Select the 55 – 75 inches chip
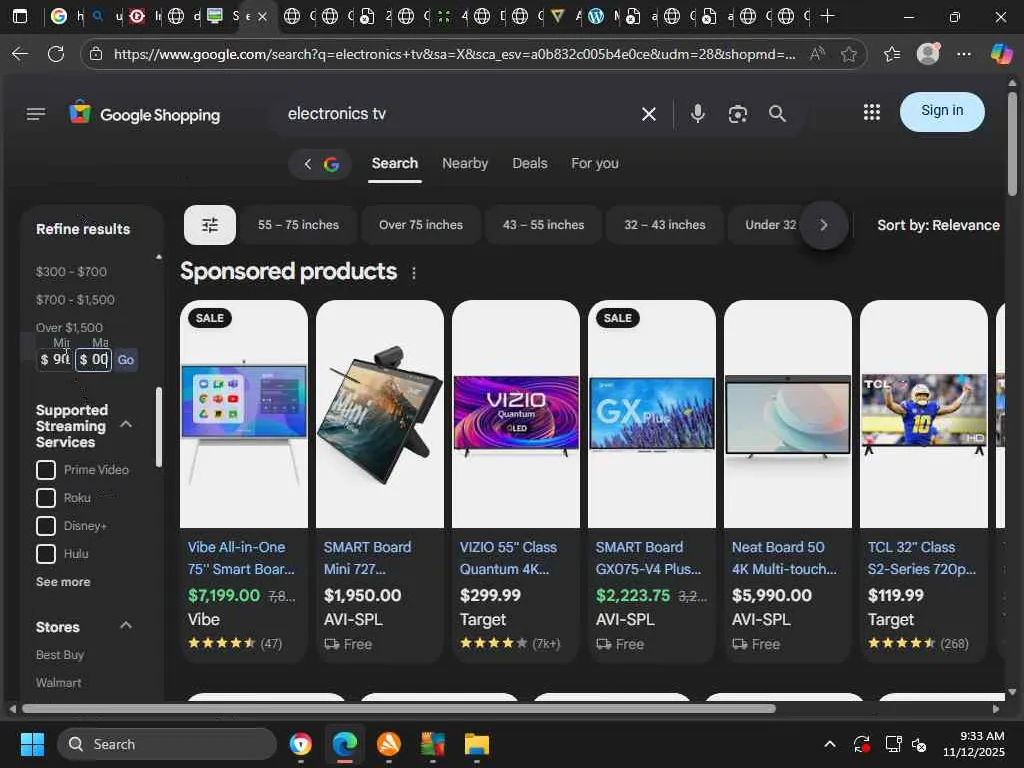The height and width of the screenshot is (768, 1024). [298, 225]
